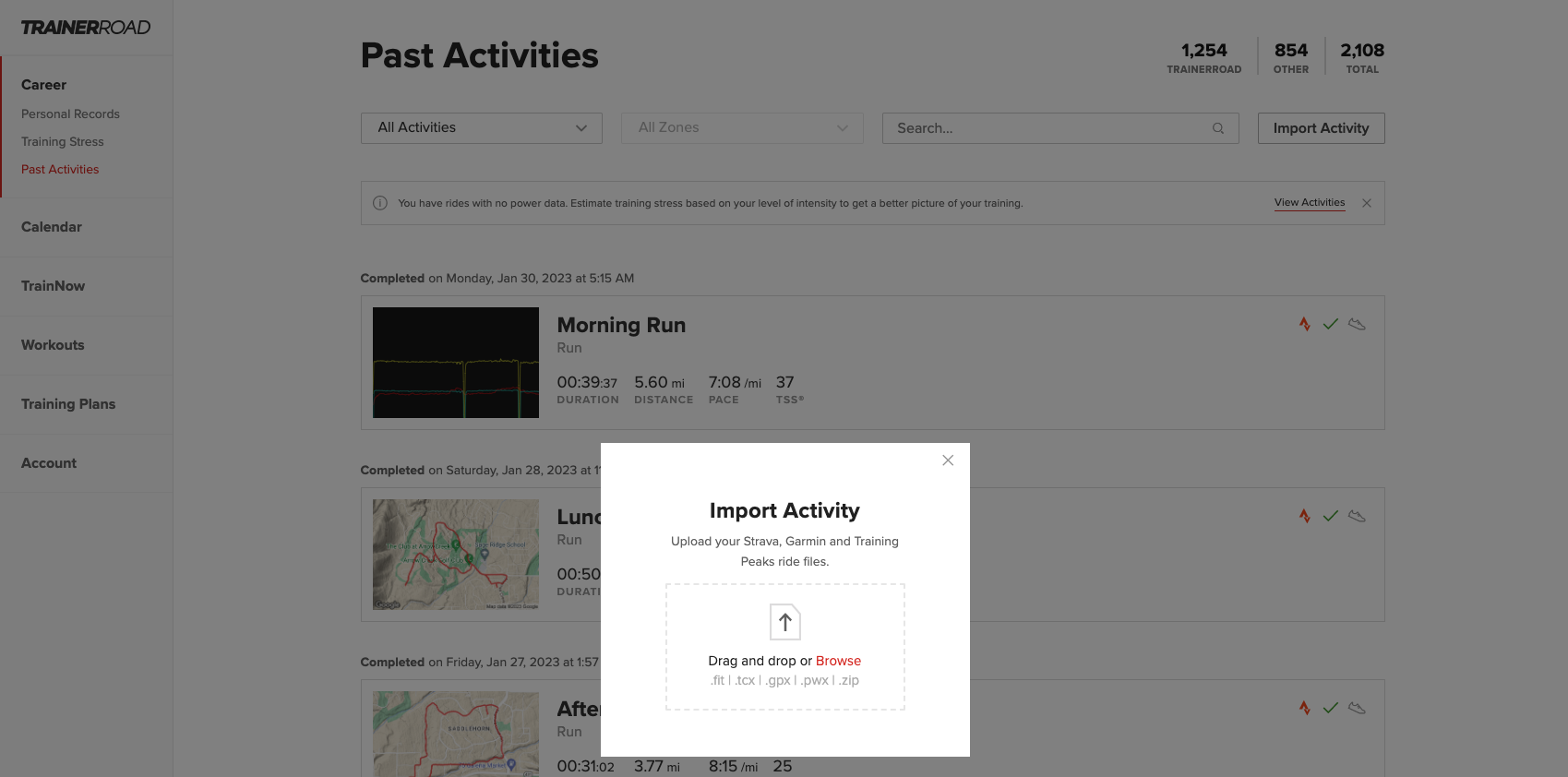
Task: Click shoe icon on Jan 28 run
Action: (1357, 516)
